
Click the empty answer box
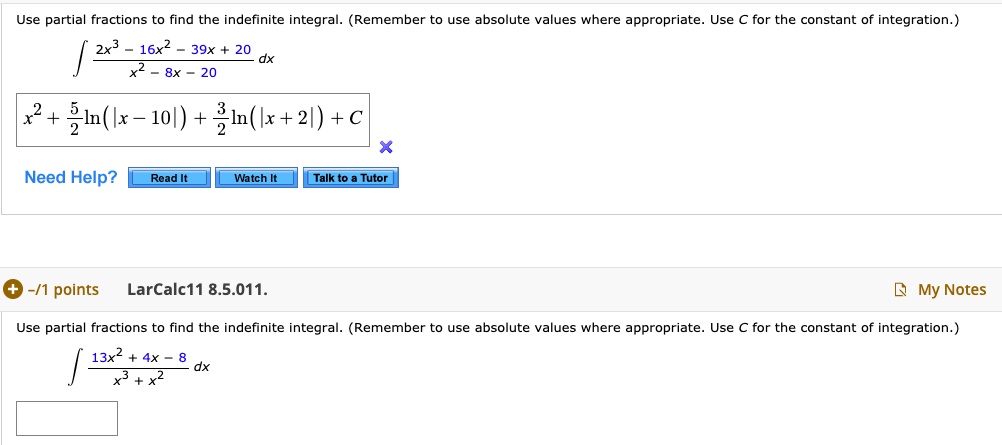[x=67, y=418]
